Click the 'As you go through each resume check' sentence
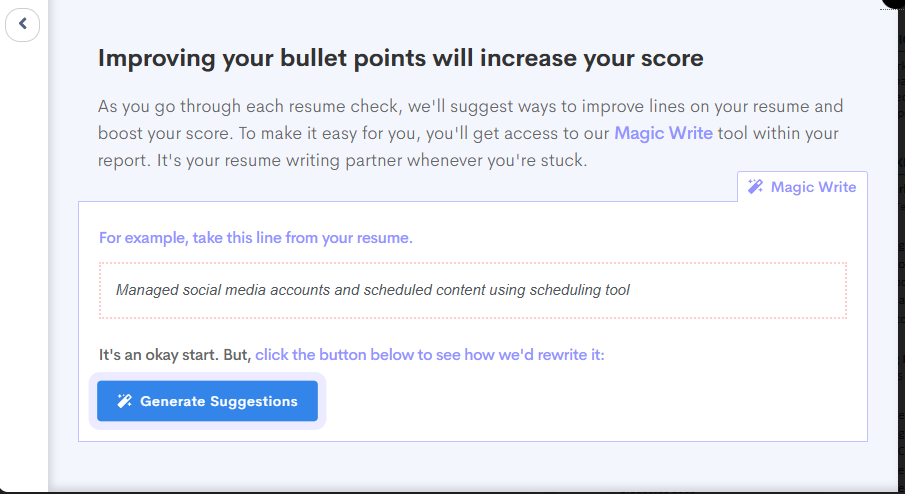The height and width of the screenshot is (494, 905). point(250,106)
